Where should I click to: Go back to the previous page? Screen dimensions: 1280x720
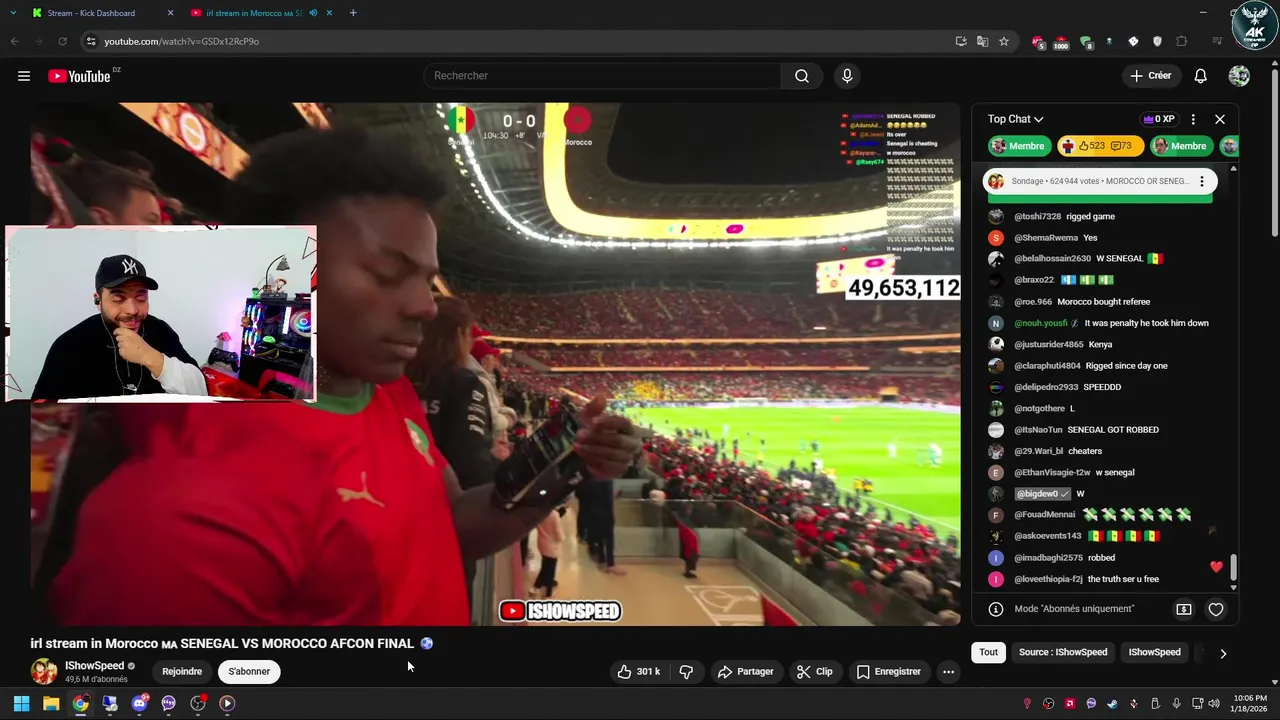pyautogui.click(x=15, y=41)
